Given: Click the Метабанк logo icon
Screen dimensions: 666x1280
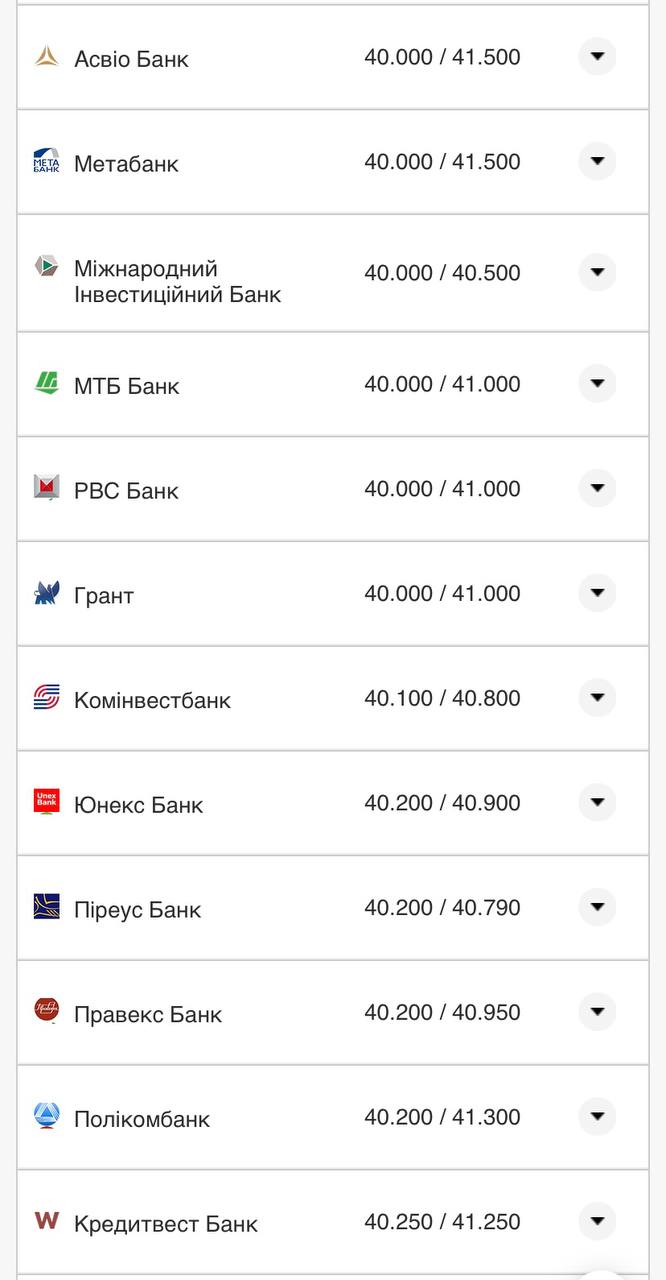Looking at the screenshot, I should (x=47, y=161).
